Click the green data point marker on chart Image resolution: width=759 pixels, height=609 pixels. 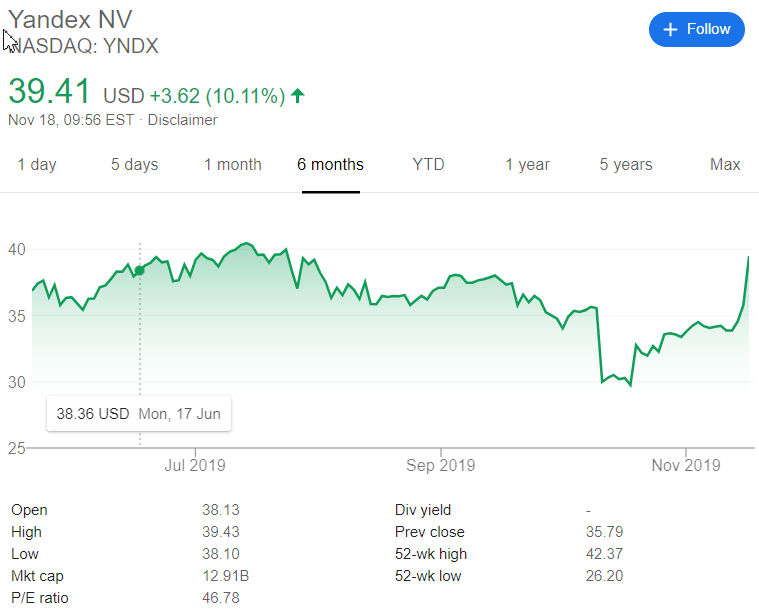click(139, 271)
